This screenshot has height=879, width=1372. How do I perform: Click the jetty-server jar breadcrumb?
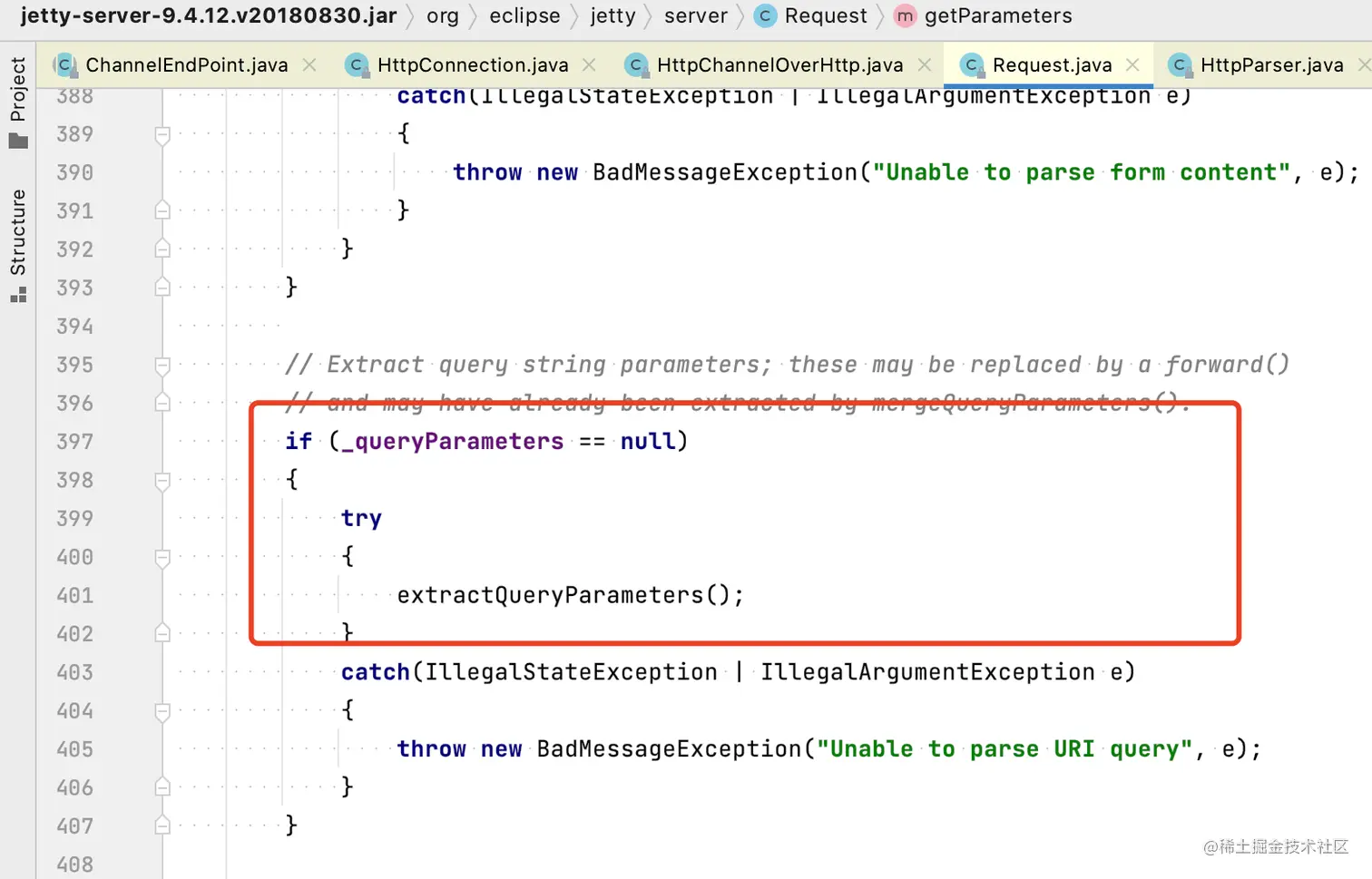pos(209,15)
